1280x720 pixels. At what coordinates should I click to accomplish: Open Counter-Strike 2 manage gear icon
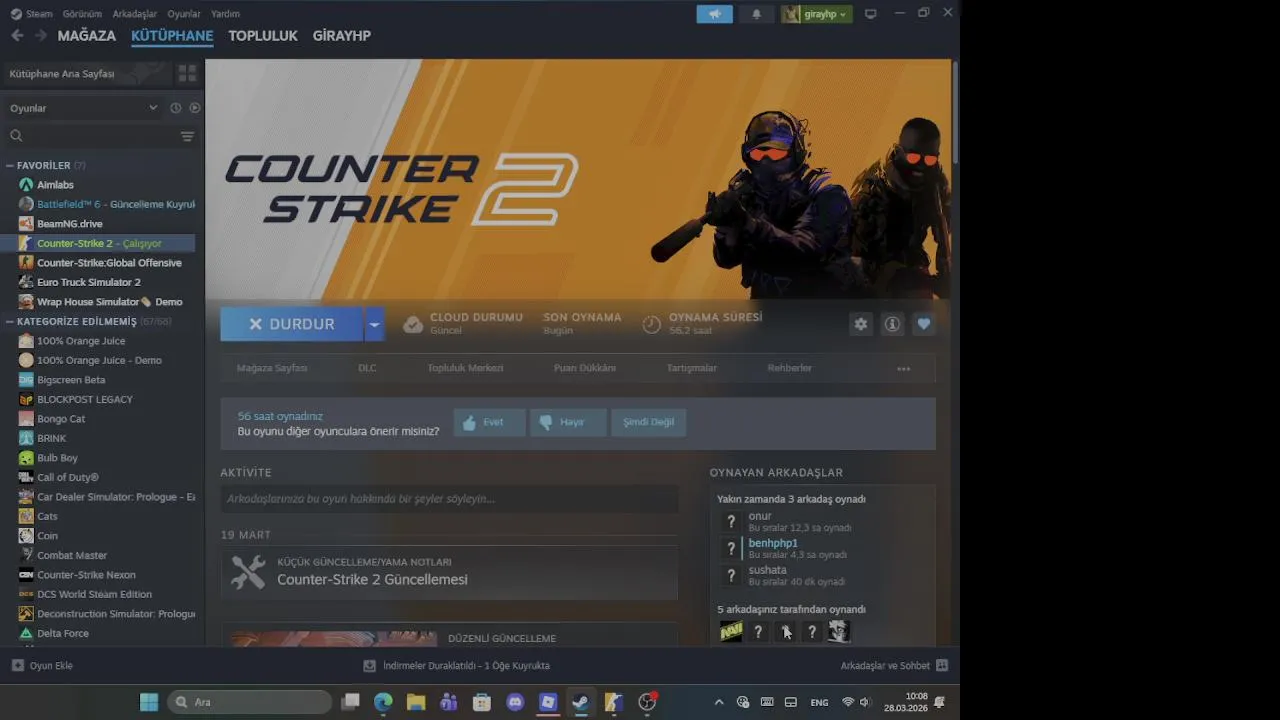(861, 324)
